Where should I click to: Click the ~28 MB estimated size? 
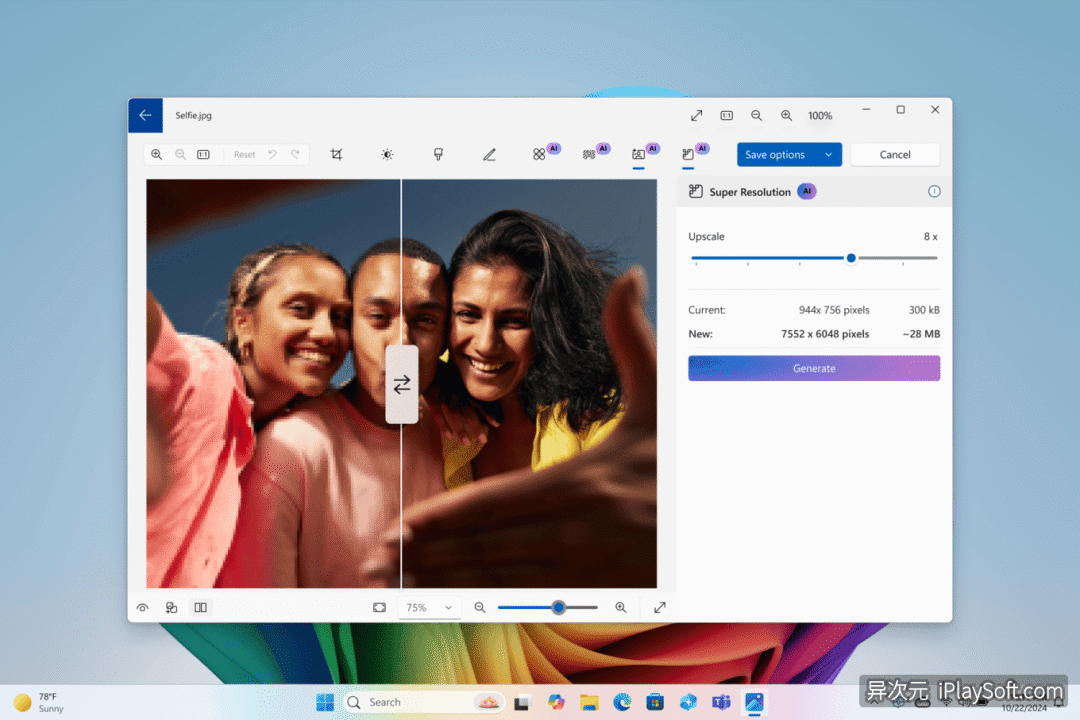pos(921,333)
